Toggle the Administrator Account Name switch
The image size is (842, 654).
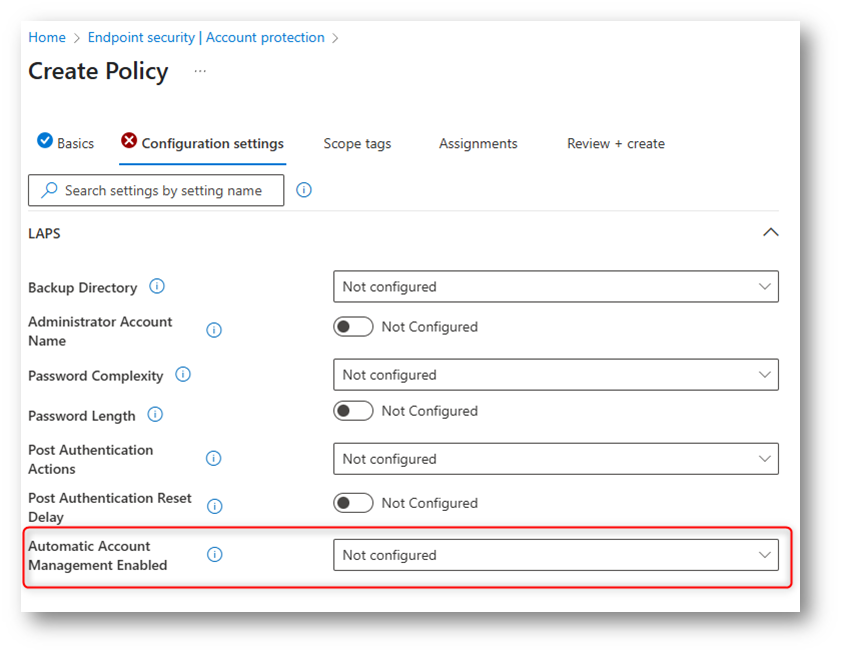pos(353,326)
